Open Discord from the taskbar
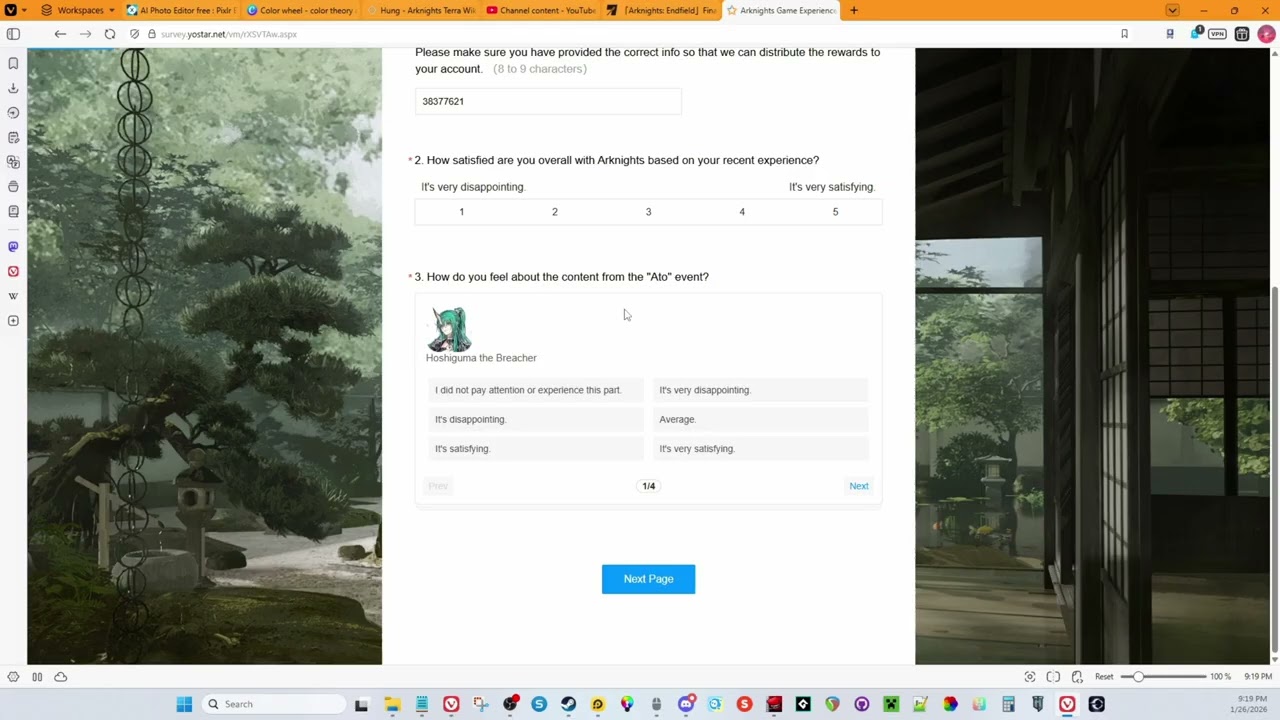1280x720 pixels. point(686,704)
